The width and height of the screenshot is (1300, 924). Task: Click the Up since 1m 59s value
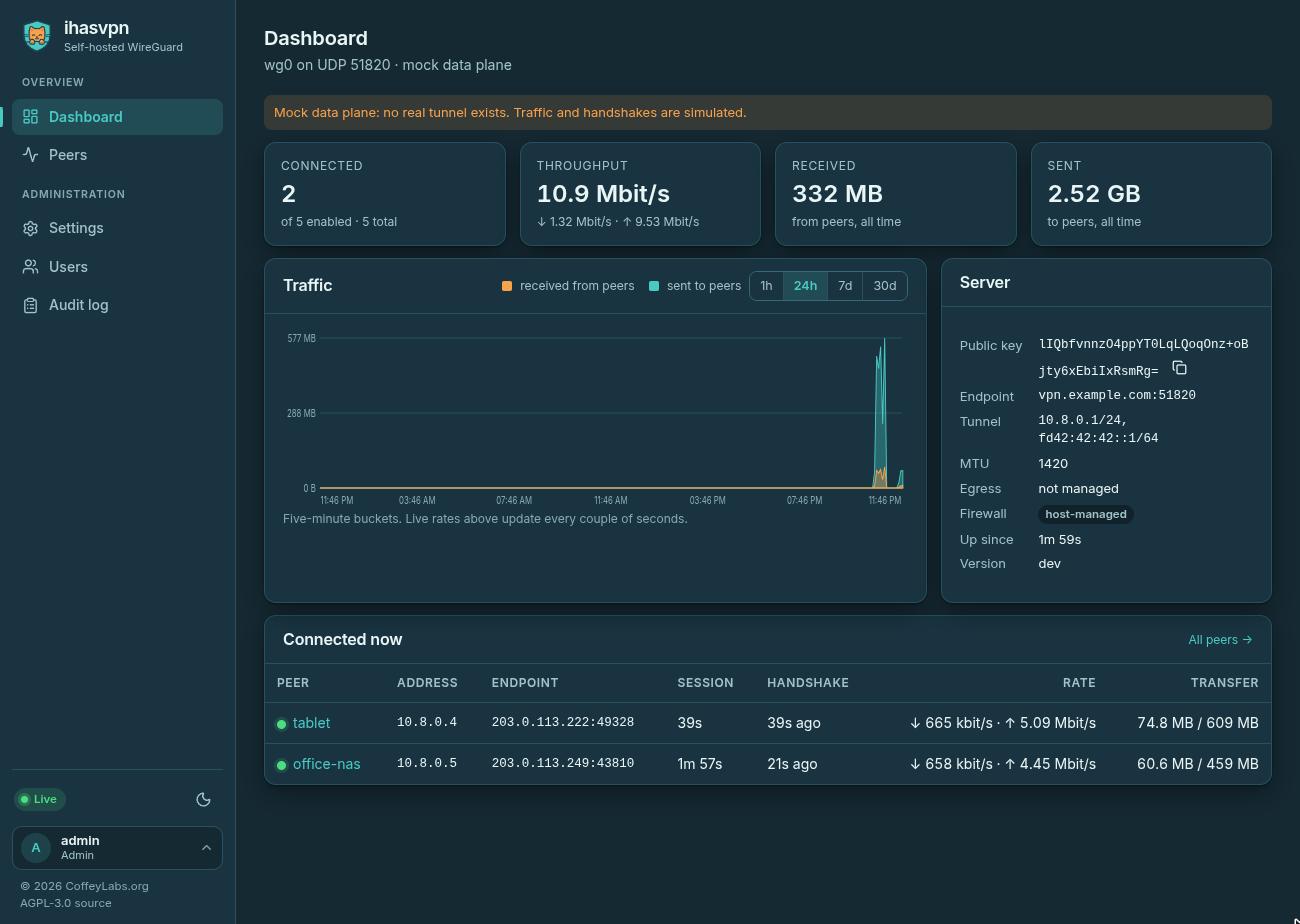[1059, 540]
